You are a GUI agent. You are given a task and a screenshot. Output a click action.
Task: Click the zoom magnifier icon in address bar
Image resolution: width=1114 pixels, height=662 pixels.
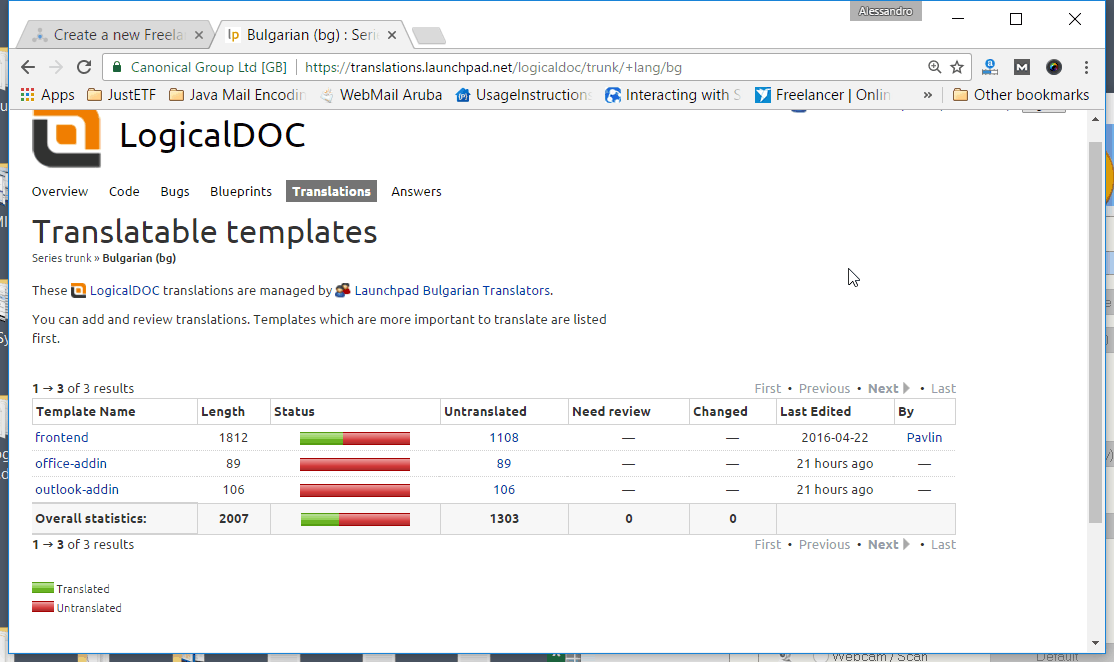pos(934,67)
